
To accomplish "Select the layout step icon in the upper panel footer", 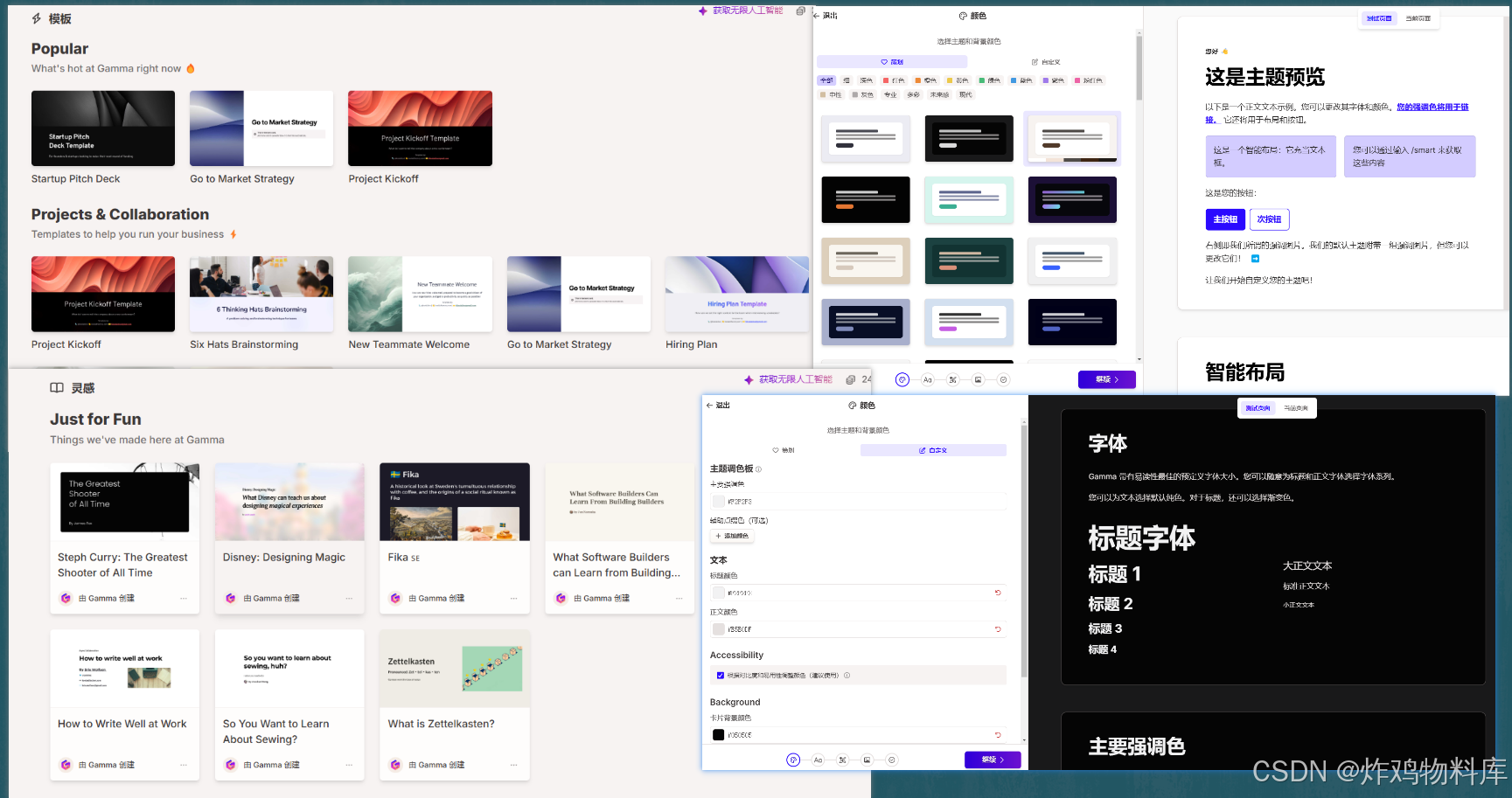I will coord(953,379).
